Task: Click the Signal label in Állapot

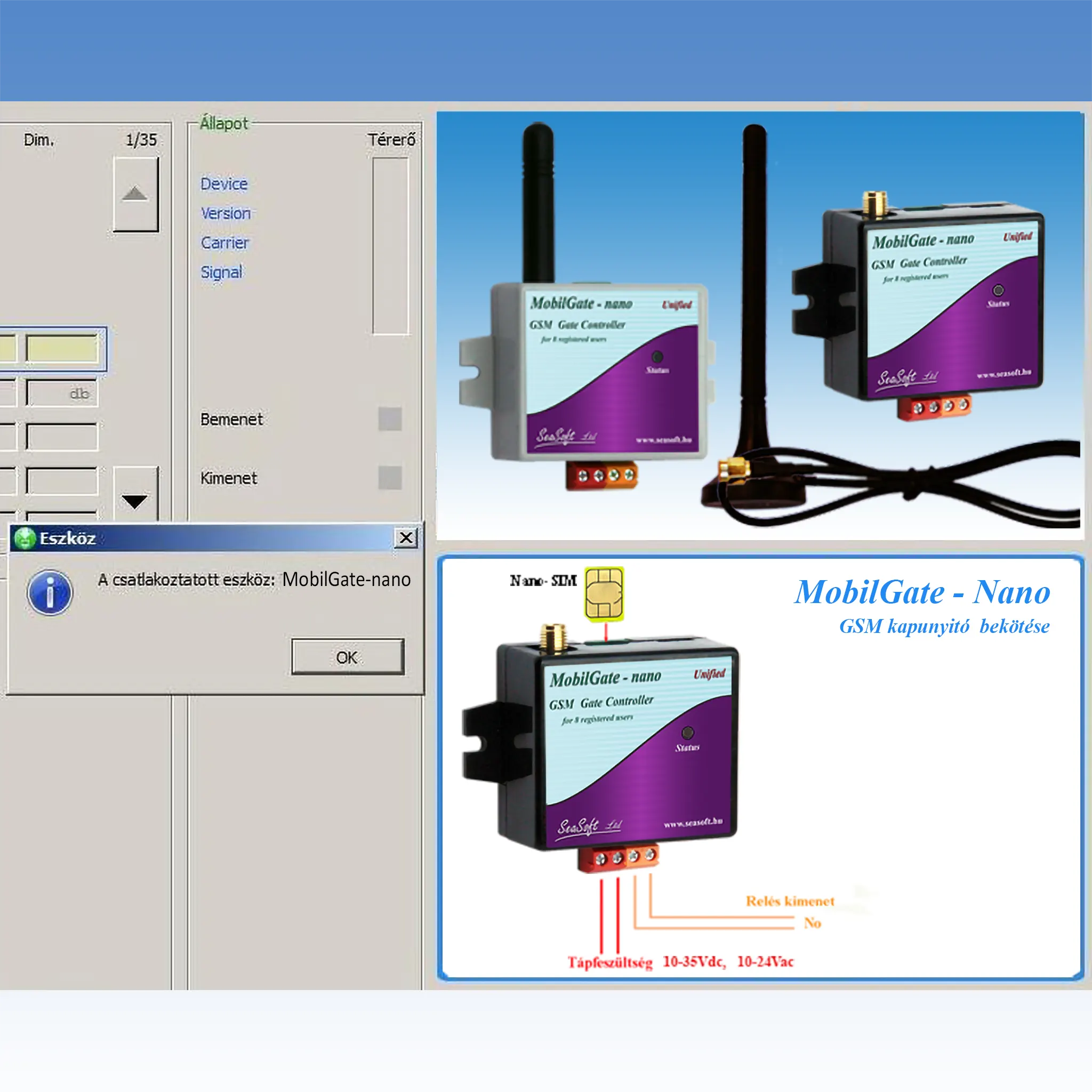Action: coord(222,272)
